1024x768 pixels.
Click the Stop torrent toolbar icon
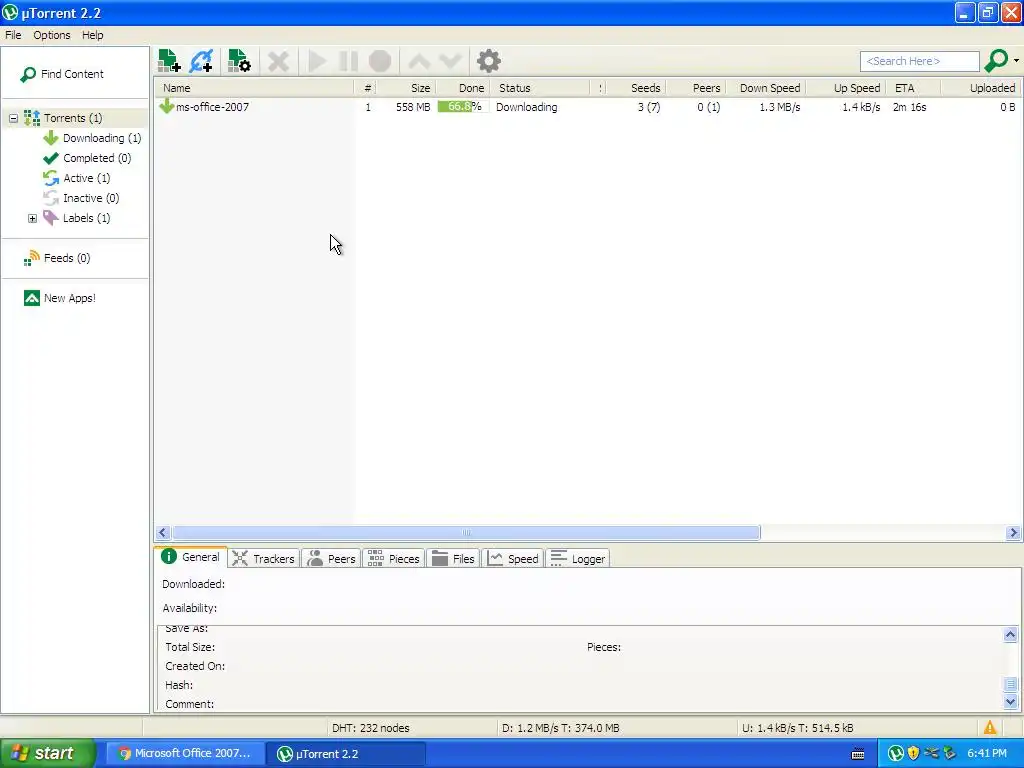[x=380, y=61]
